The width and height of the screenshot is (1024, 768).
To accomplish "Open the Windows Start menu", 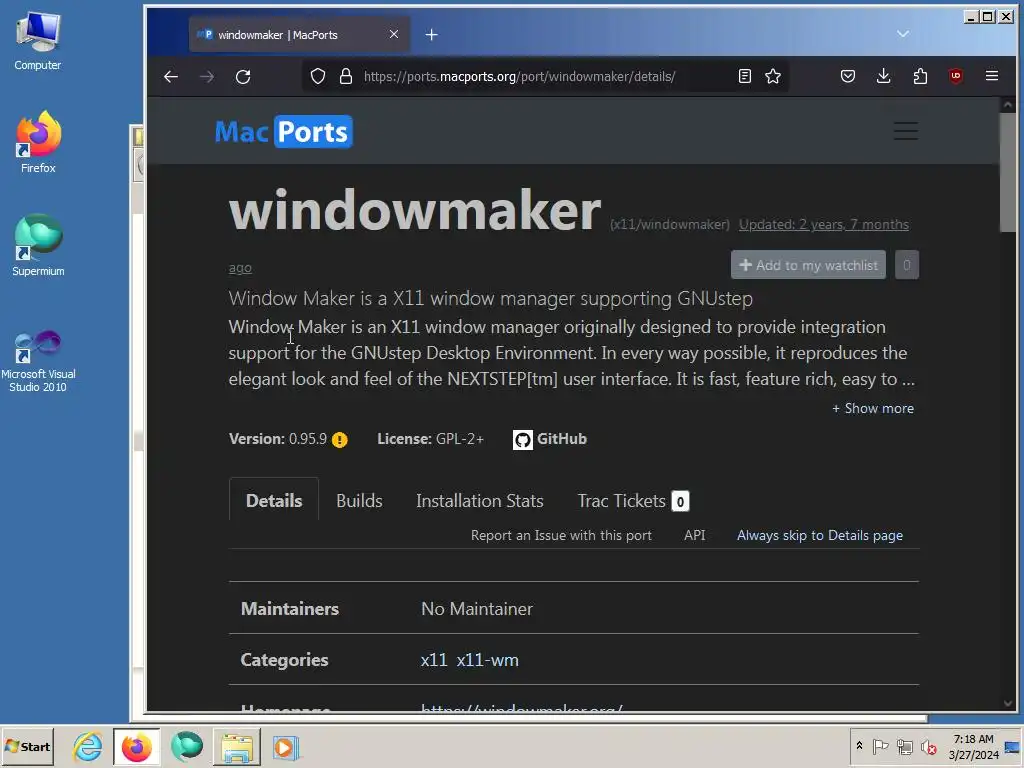I will click(x=27, y=746).
